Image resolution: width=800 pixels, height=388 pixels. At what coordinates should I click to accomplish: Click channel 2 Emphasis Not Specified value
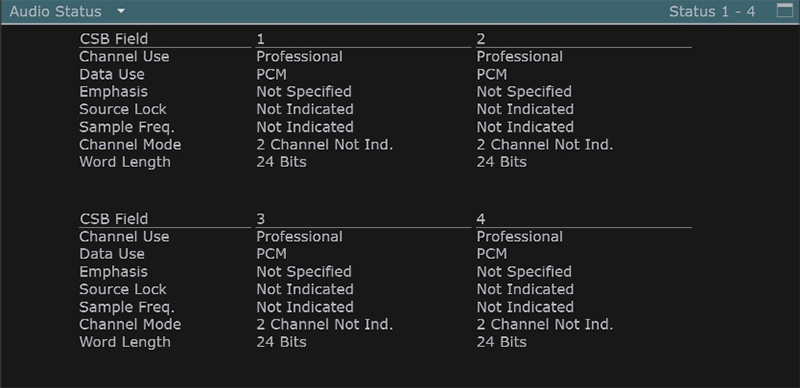point(524,92)
